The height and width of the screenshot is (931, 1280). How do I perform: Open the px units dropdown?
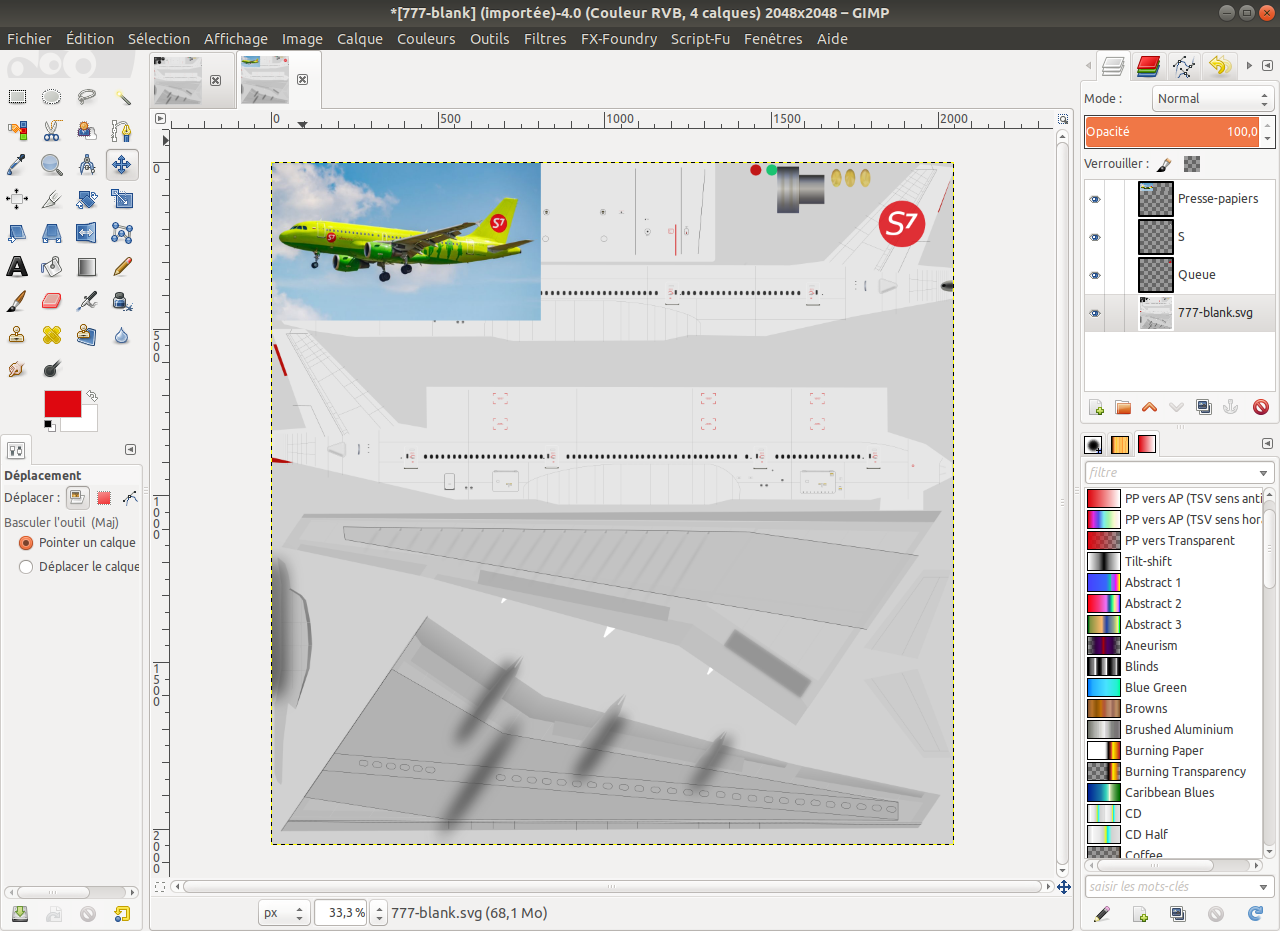click(x=283, y=913)
